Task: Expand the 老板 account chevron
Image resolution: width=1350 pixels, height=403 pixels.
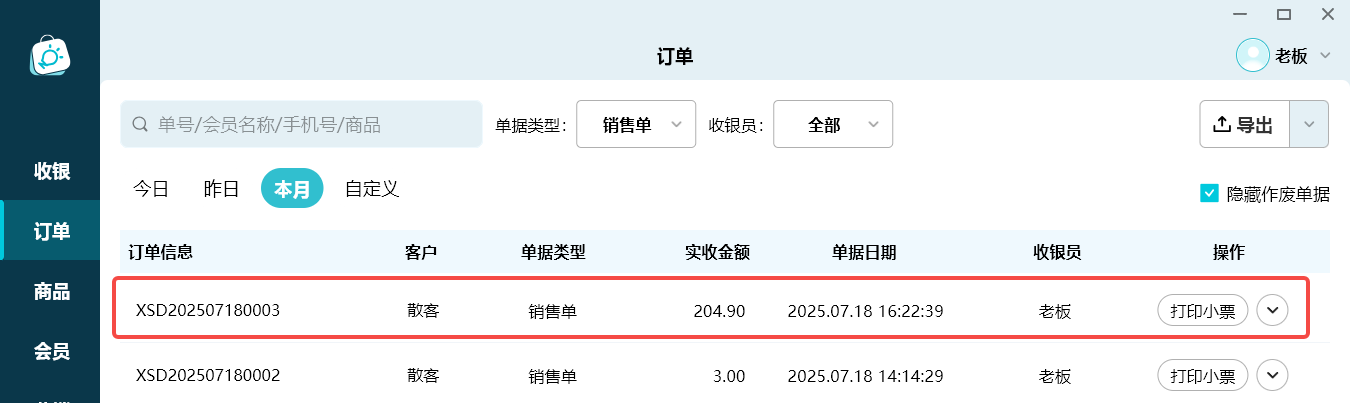Action: coord(1326,56)
